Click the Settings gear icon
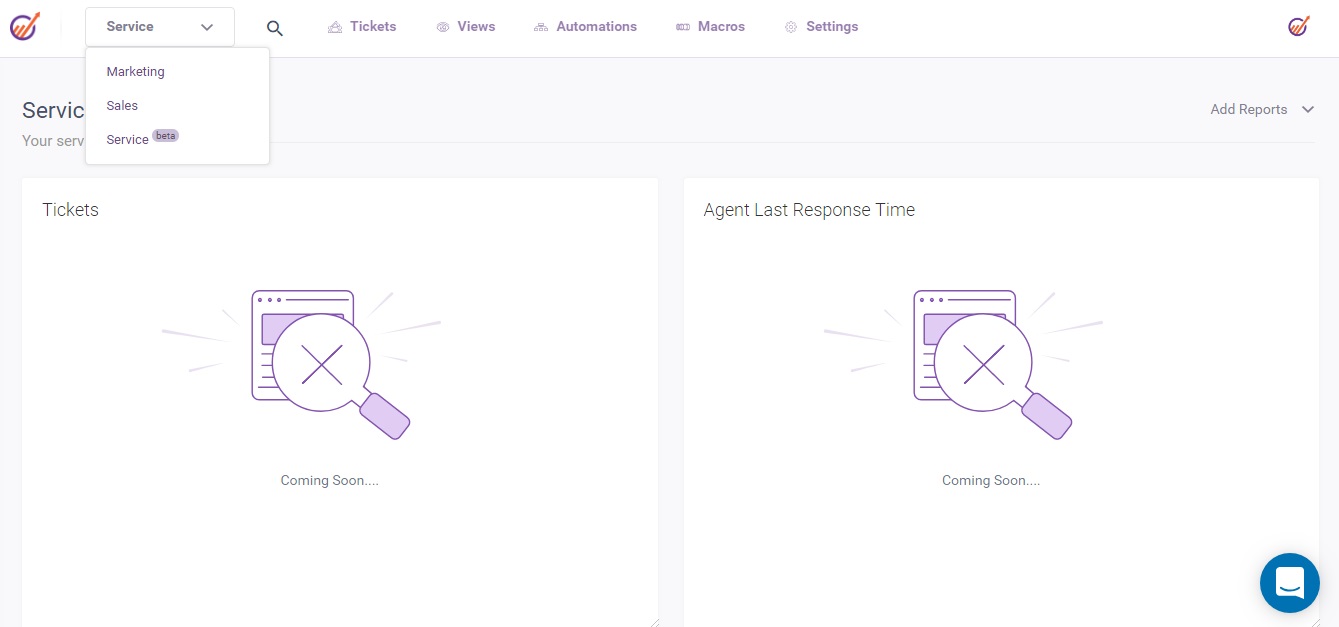 791,27
